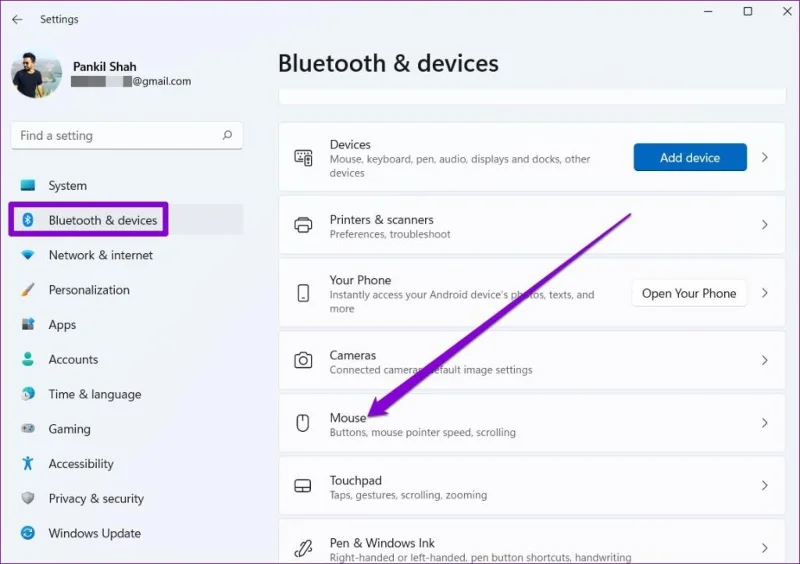This screenshot has height=564, width=800.
Task: Click the Personalization paintbrush icon
Action: (x=28, y=290)
